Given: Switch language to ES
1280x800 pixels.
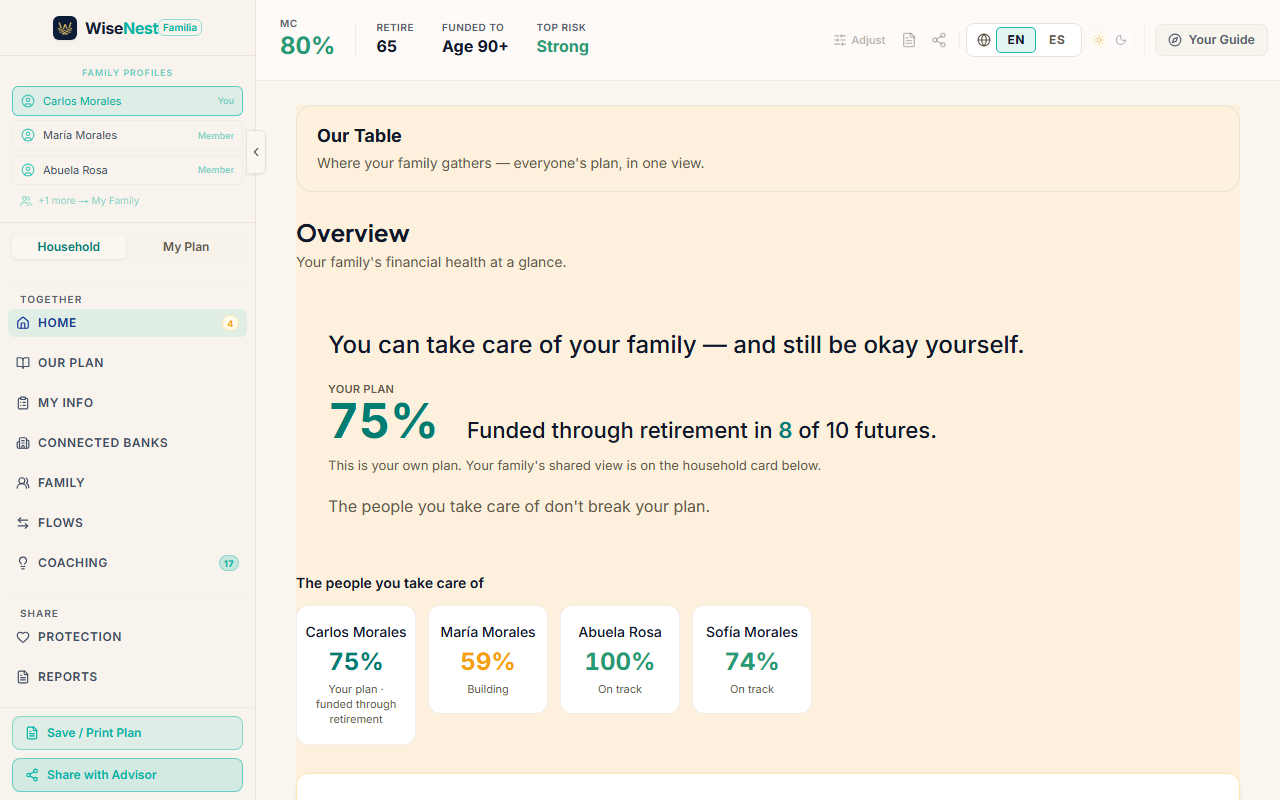Looking at the screenshot, I should (1057, 40).
